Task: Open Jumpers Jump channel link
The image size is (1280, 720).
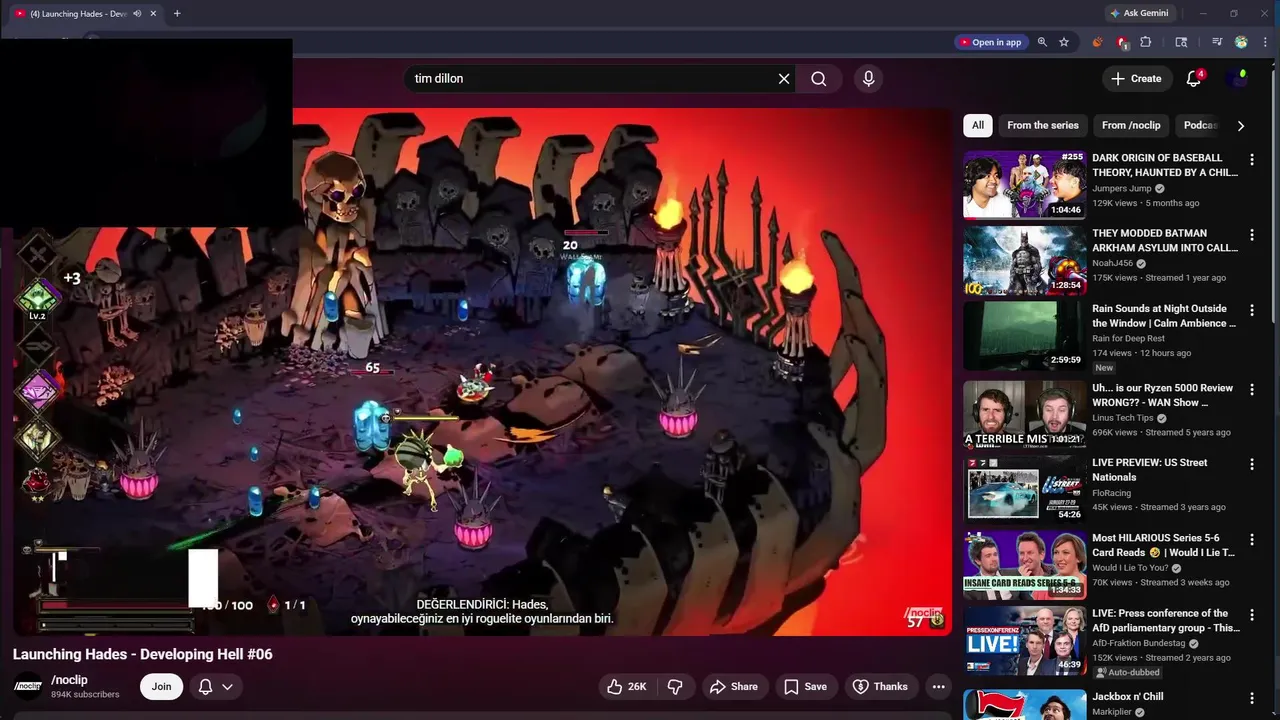Action: pyautogui.click(x=1122, y=188)
